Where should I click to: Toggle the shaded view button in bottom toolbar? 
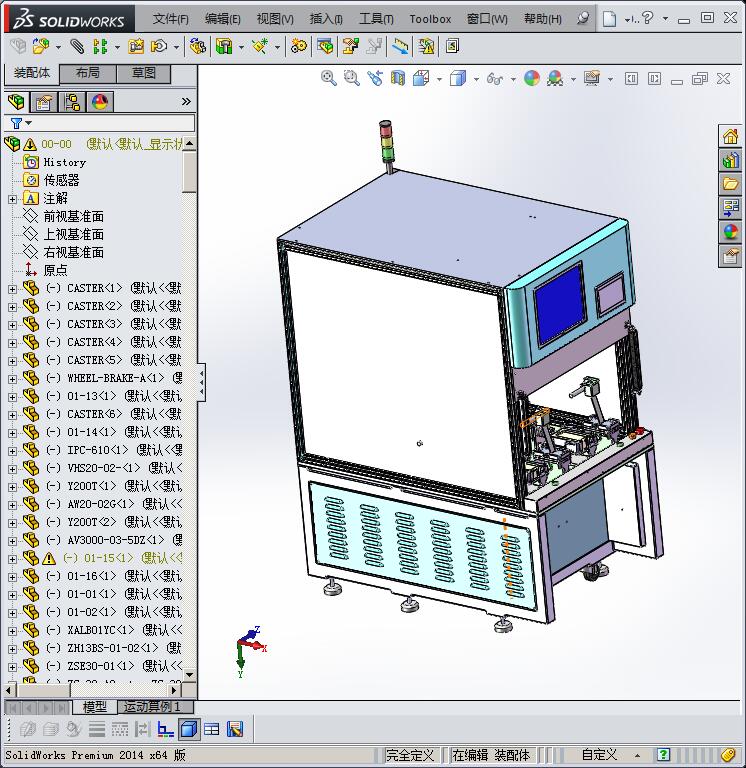189,729
